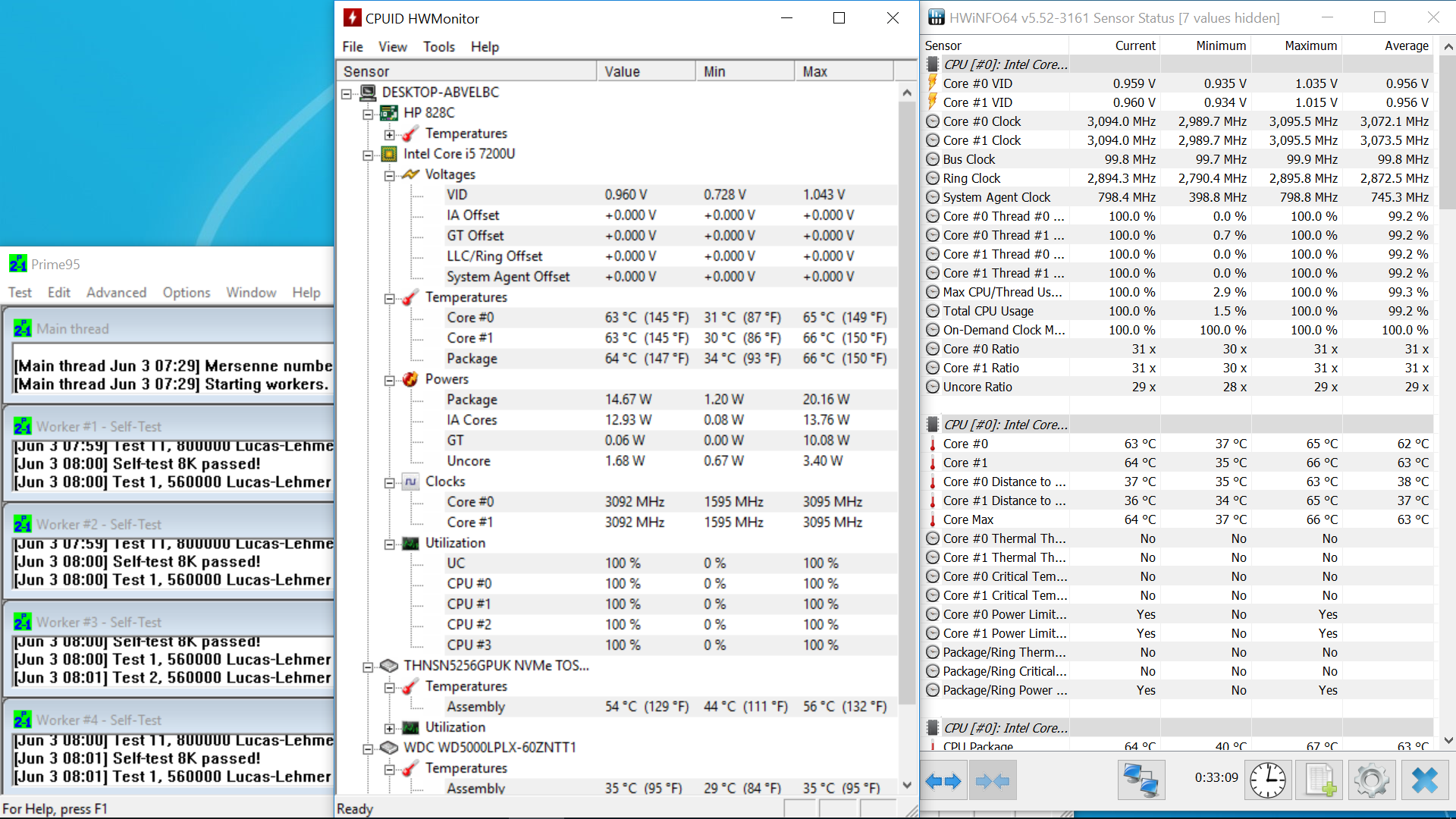The image size is (1456, 819).
Task: Open HWiNFO network remote monitoring icon
Action: point(1141,780)
